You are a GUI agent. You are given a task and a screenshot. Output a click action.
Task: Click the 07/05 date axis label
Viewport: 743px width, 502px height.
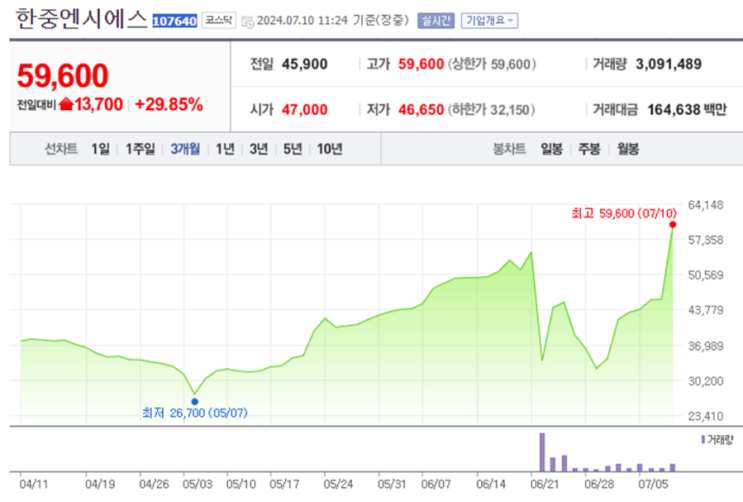click(653, 484)
